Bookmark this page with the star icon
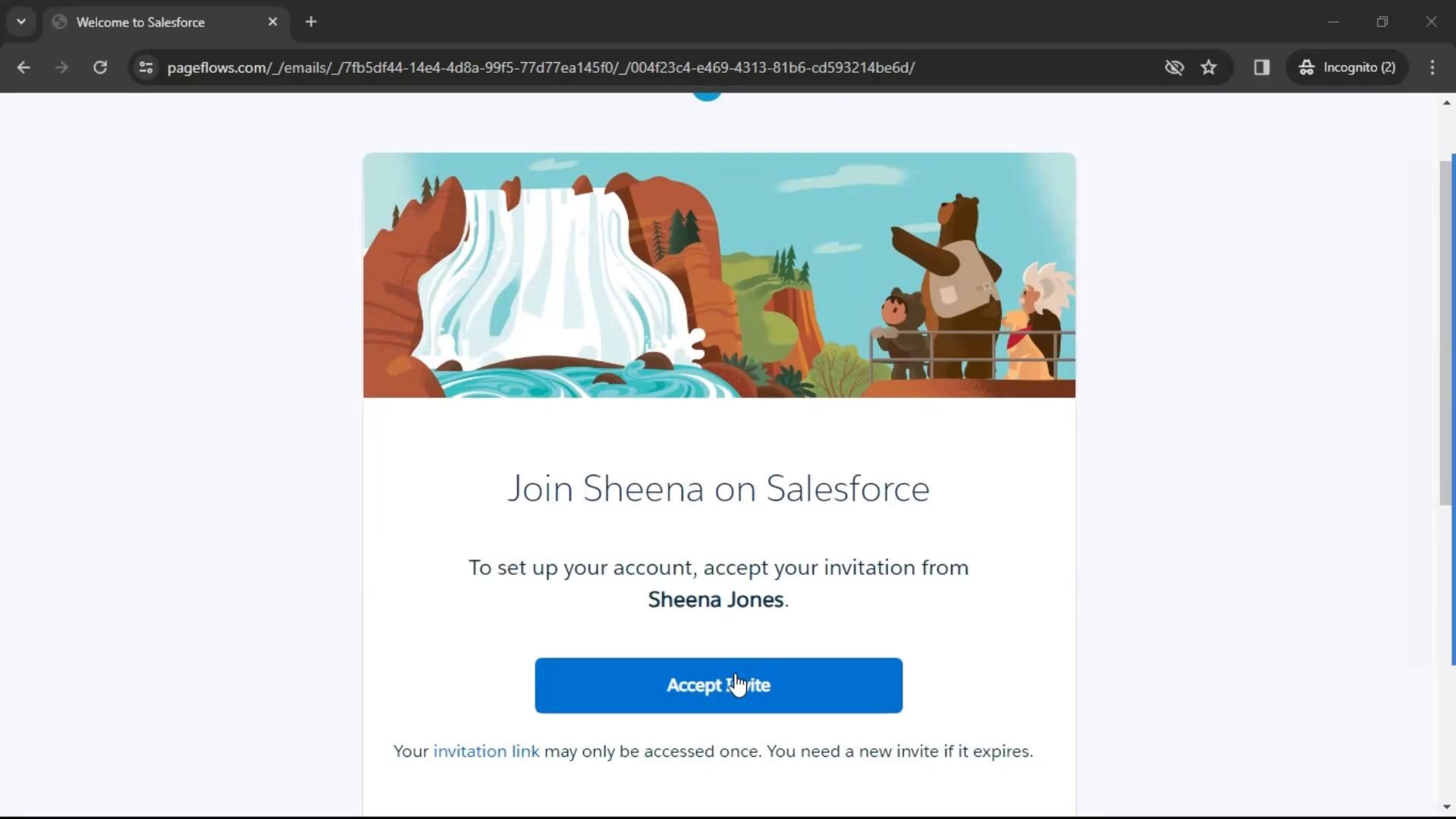This screenshot has width=1456, height=819. point(1209,67)
